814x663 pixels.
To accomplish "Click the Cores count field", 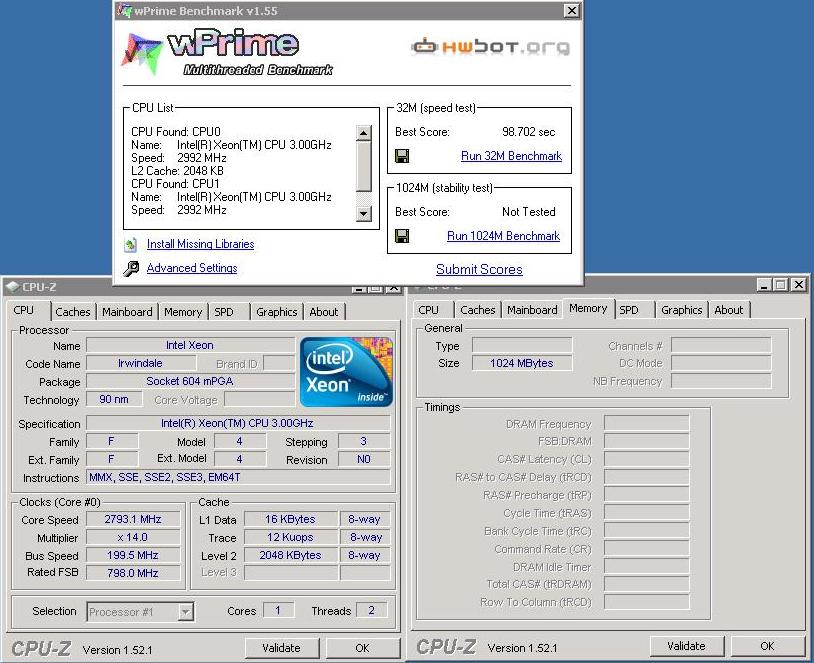I will coord(278,610).
